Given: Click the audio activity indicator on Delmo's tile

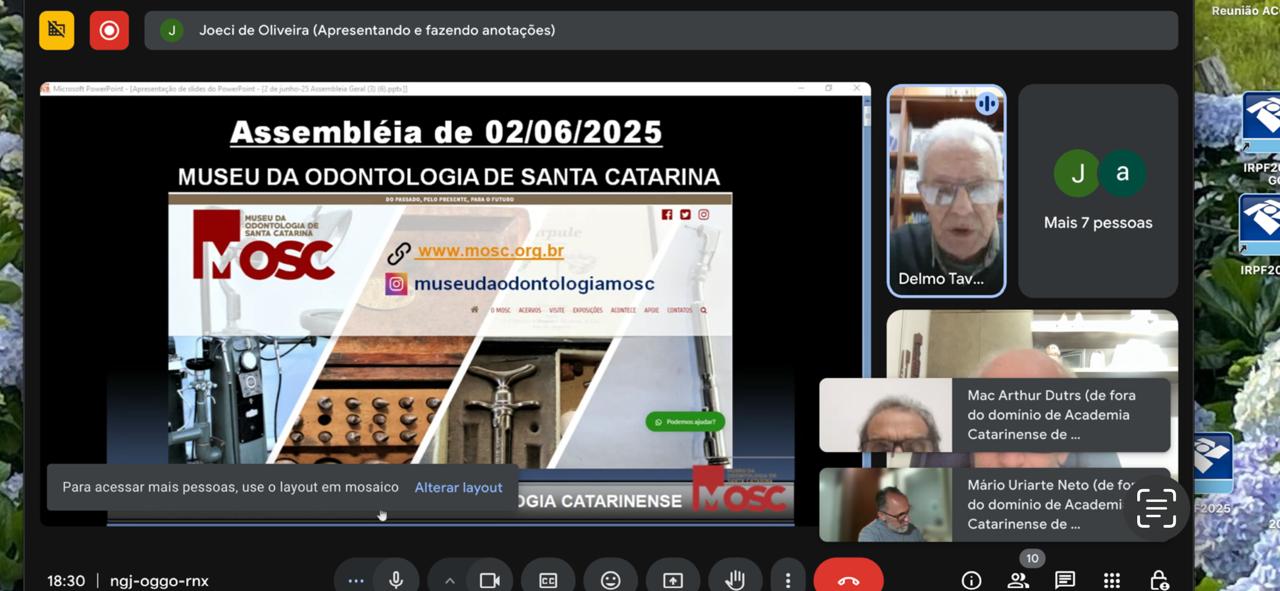Looking at the screenshot, I should pyautogui.click(x=987, y=103).
